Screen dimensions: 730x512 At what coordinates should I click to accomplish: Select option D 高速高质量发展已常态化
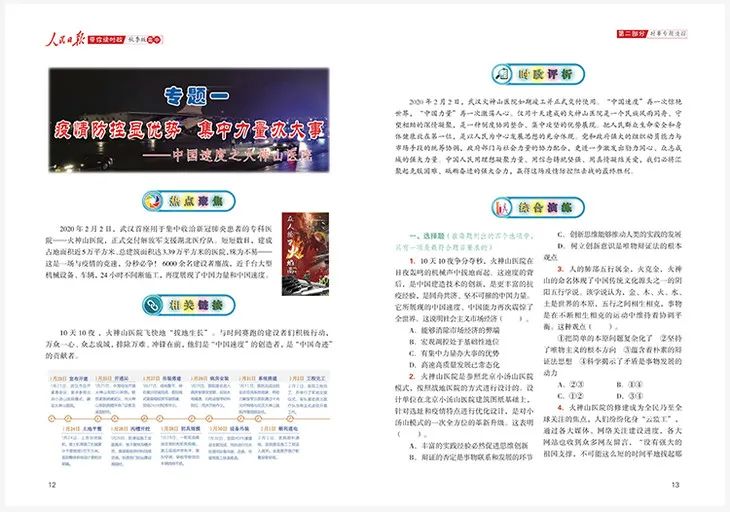tap(454, 364)
